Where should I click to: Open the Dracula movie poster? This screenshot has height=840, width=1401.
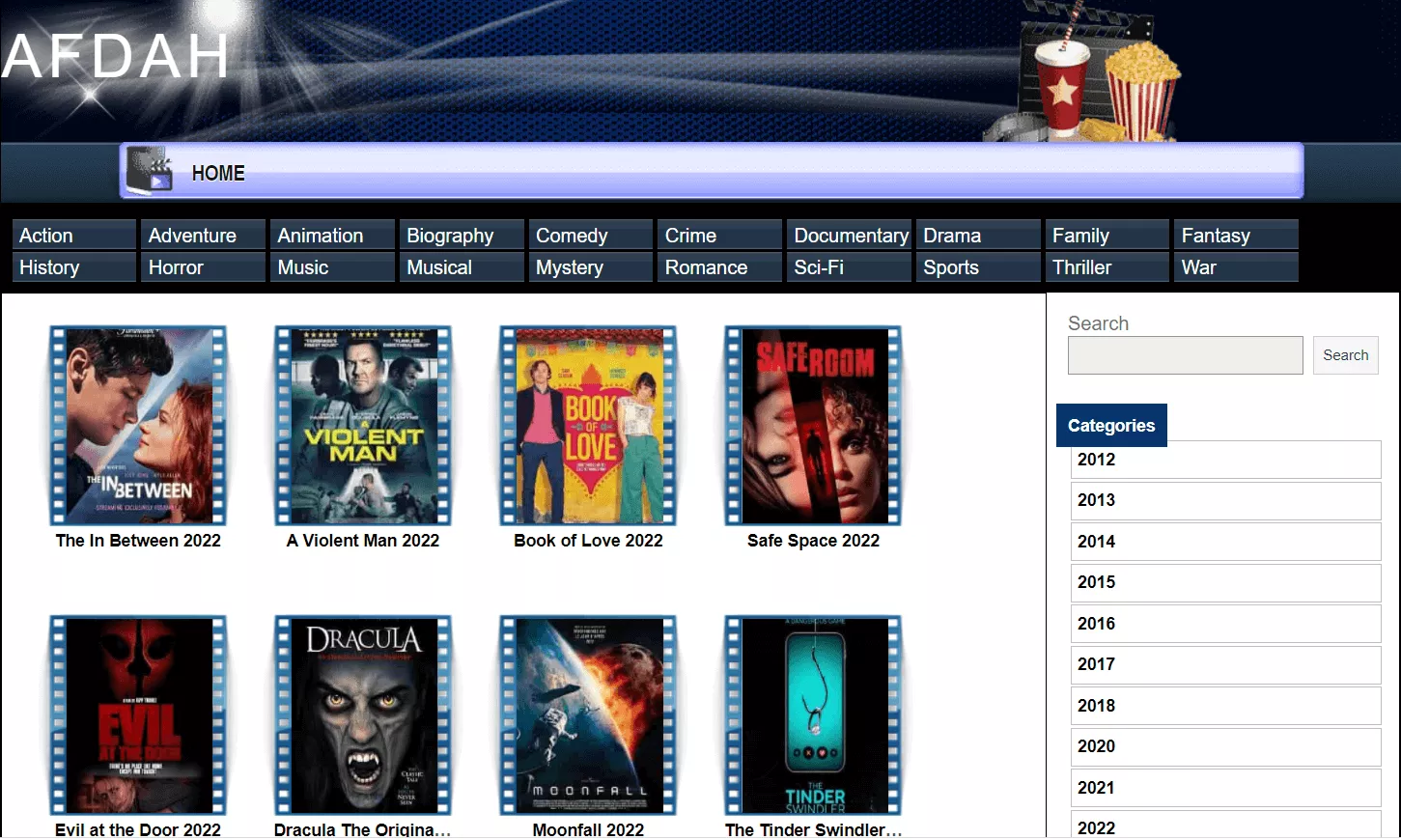363,715
